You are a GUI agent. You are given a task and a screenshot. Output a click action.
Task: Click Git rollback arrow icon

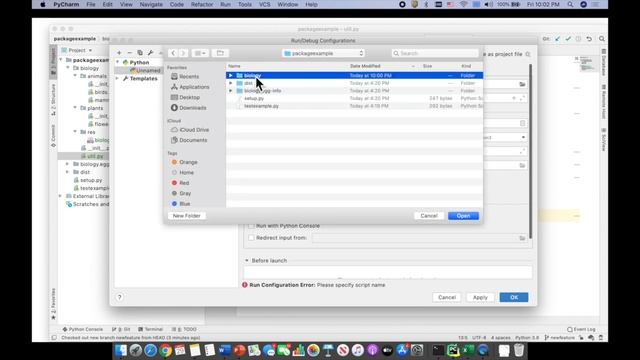point(589,39)
